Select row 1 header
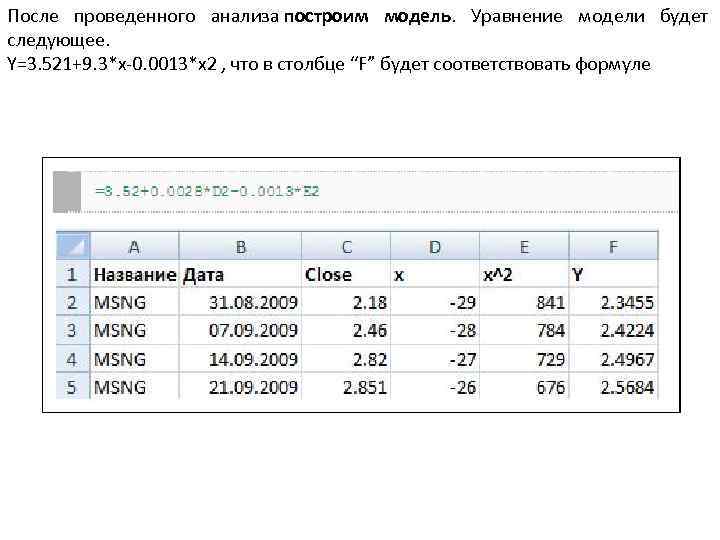The image size is (720, 540). (x=73, y=275)
